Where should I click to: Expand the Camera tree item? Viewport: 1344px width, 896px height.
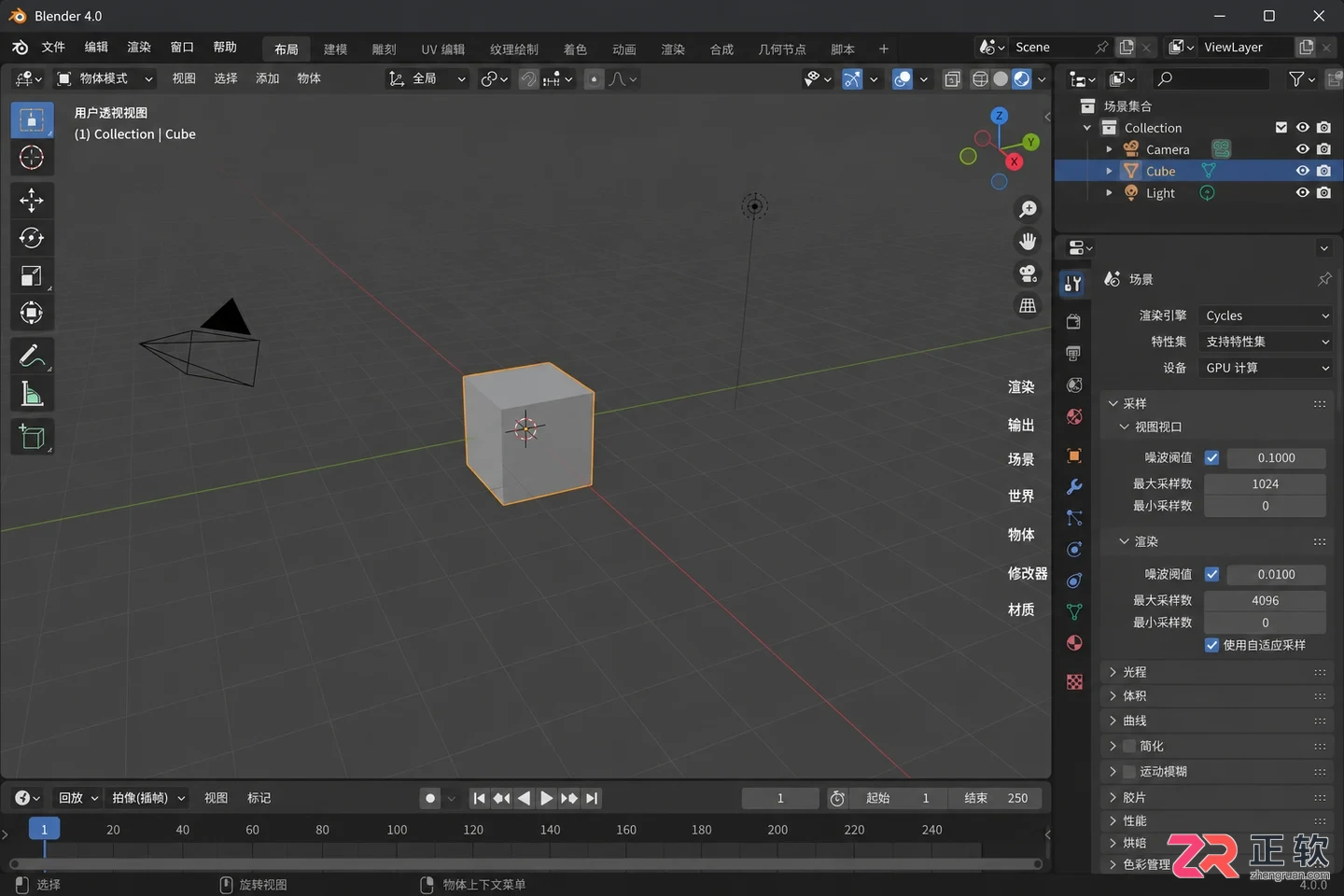point(1109,149)
